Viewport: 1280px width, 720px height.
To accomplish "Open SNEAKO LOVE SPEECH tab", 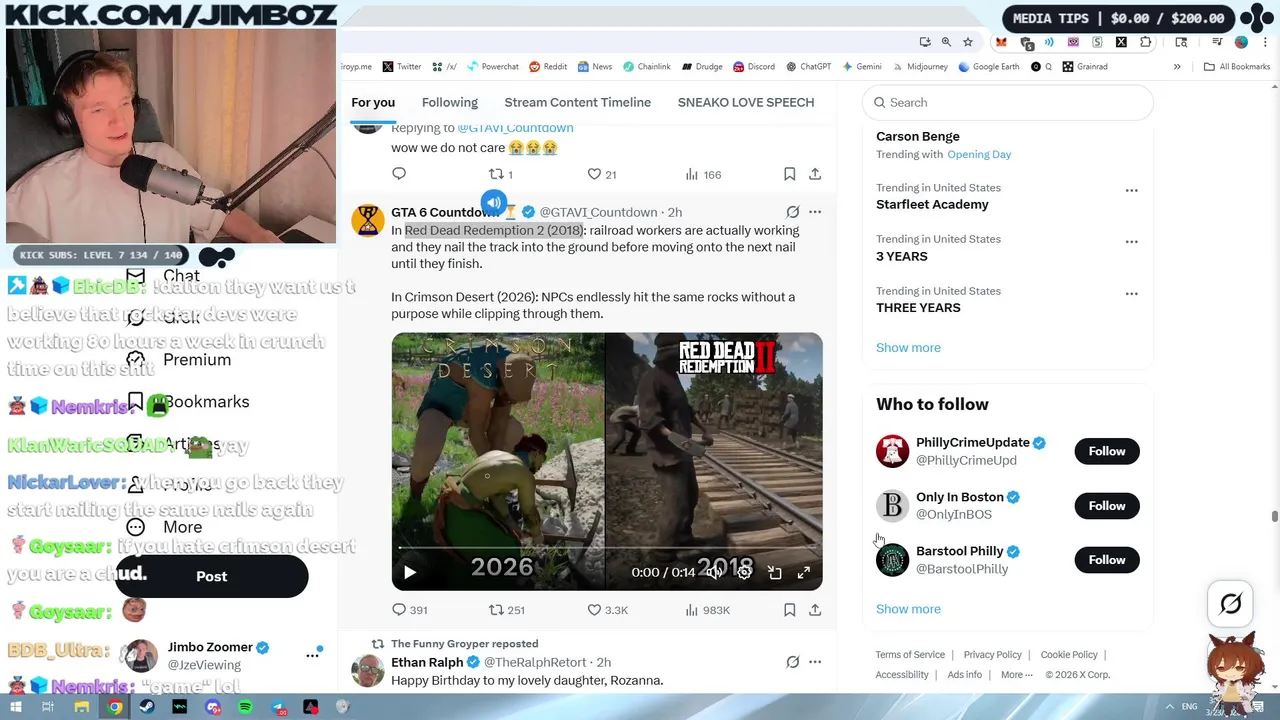I will [x=746, y=102].
